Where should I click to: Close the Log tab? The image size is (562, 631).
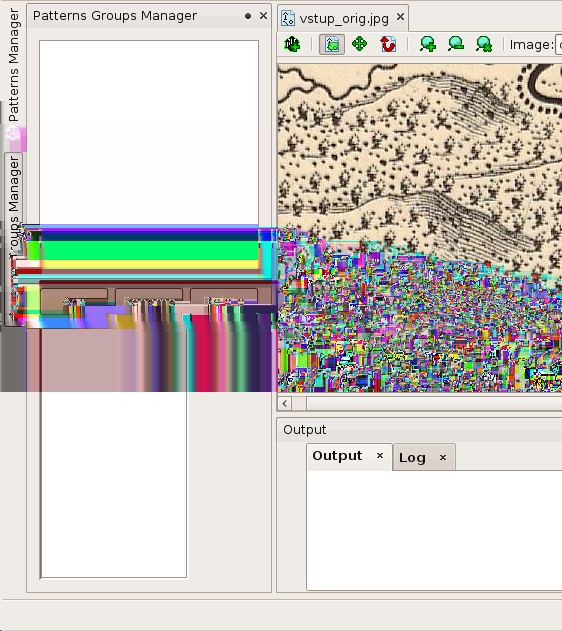pyautogui.click(x=443, y=458)
